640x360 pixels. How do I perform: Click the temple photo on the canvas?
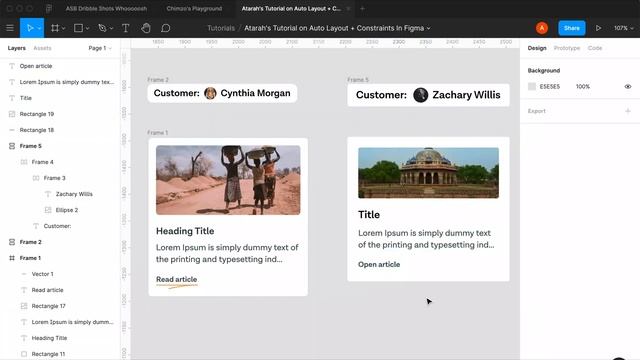point(428,173)
